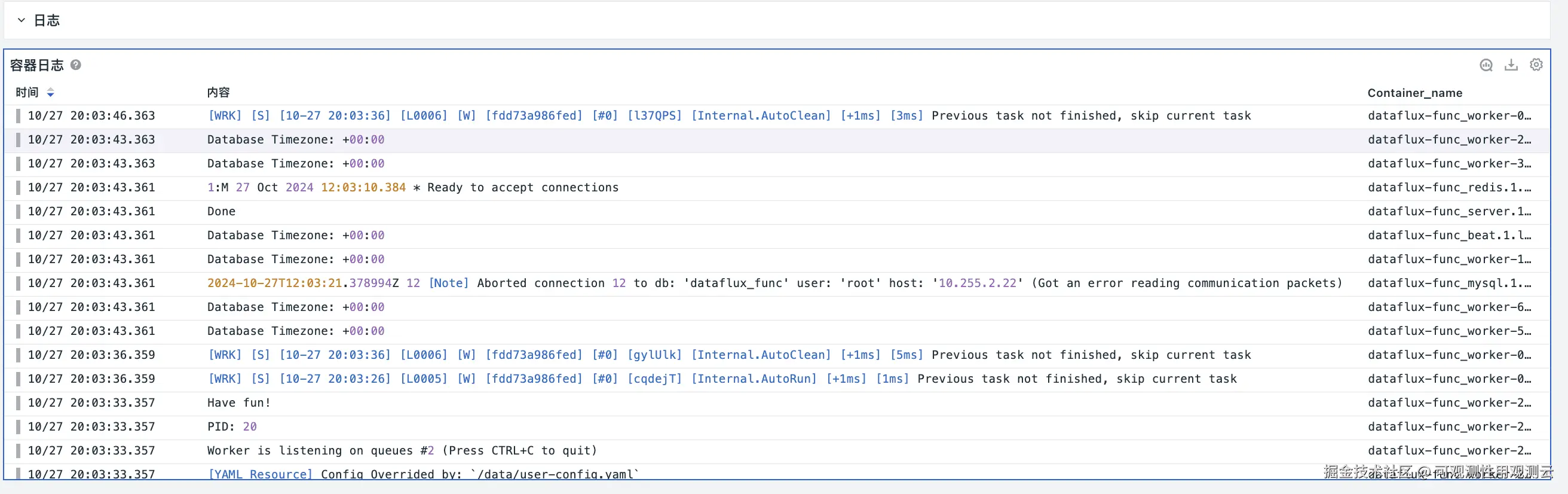Viewport: 1568px width, 494px height.
Task: Open the log explorer search icon
Action: (1486, 65)
